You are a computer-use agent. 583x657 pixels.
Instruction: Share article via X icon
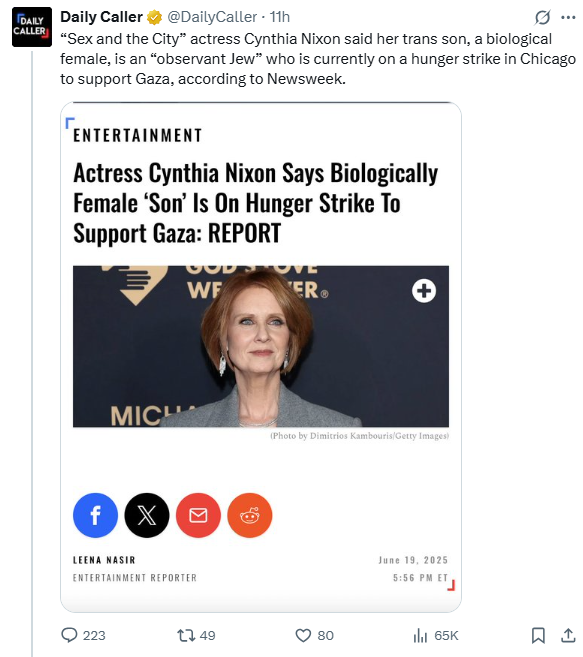(x=147, y=515)
